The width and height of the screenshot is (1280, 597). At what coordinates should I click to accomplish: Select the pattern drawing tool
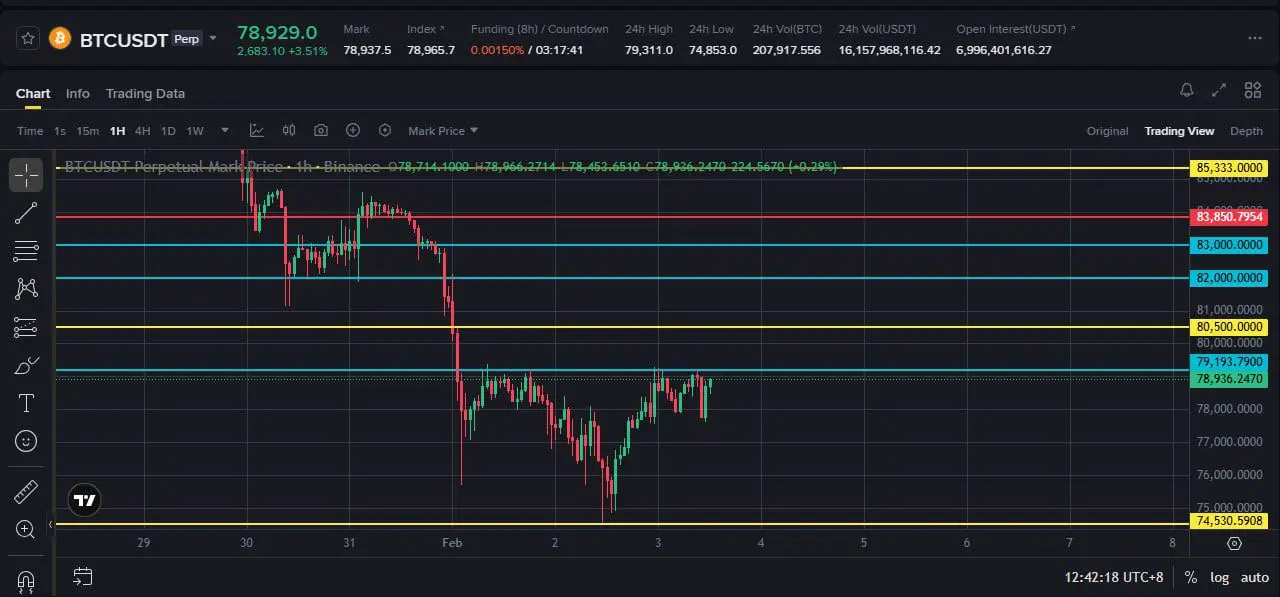point(26,288)
